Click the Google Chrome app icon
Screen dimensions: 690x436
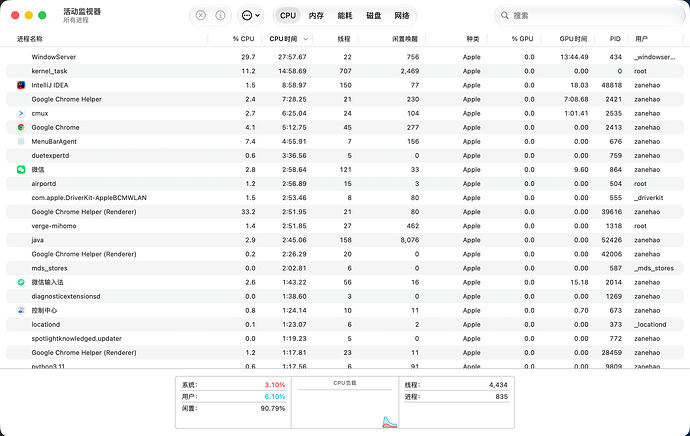point(21,127)
